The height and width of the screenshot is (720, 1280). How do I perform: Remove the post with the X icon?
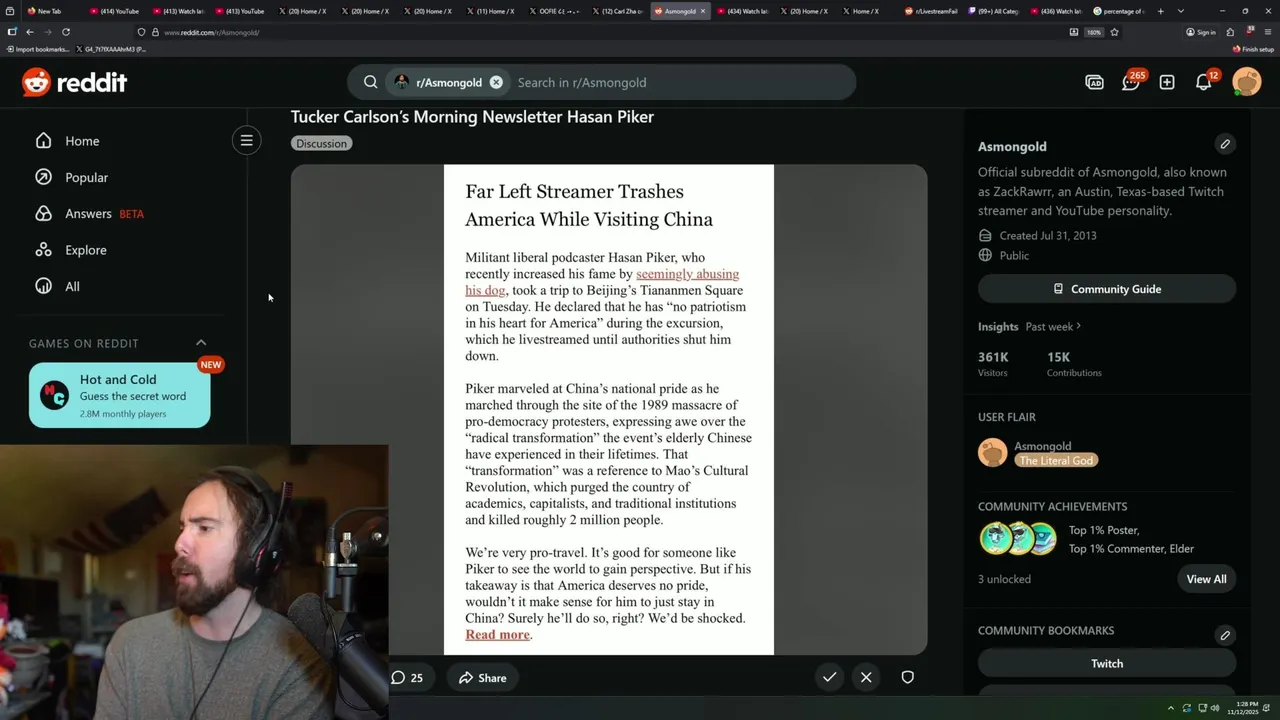[x=866, y=677]
